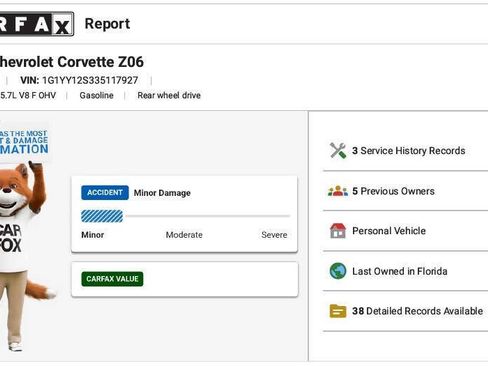Click the wrench service history icon

(338, 151)
